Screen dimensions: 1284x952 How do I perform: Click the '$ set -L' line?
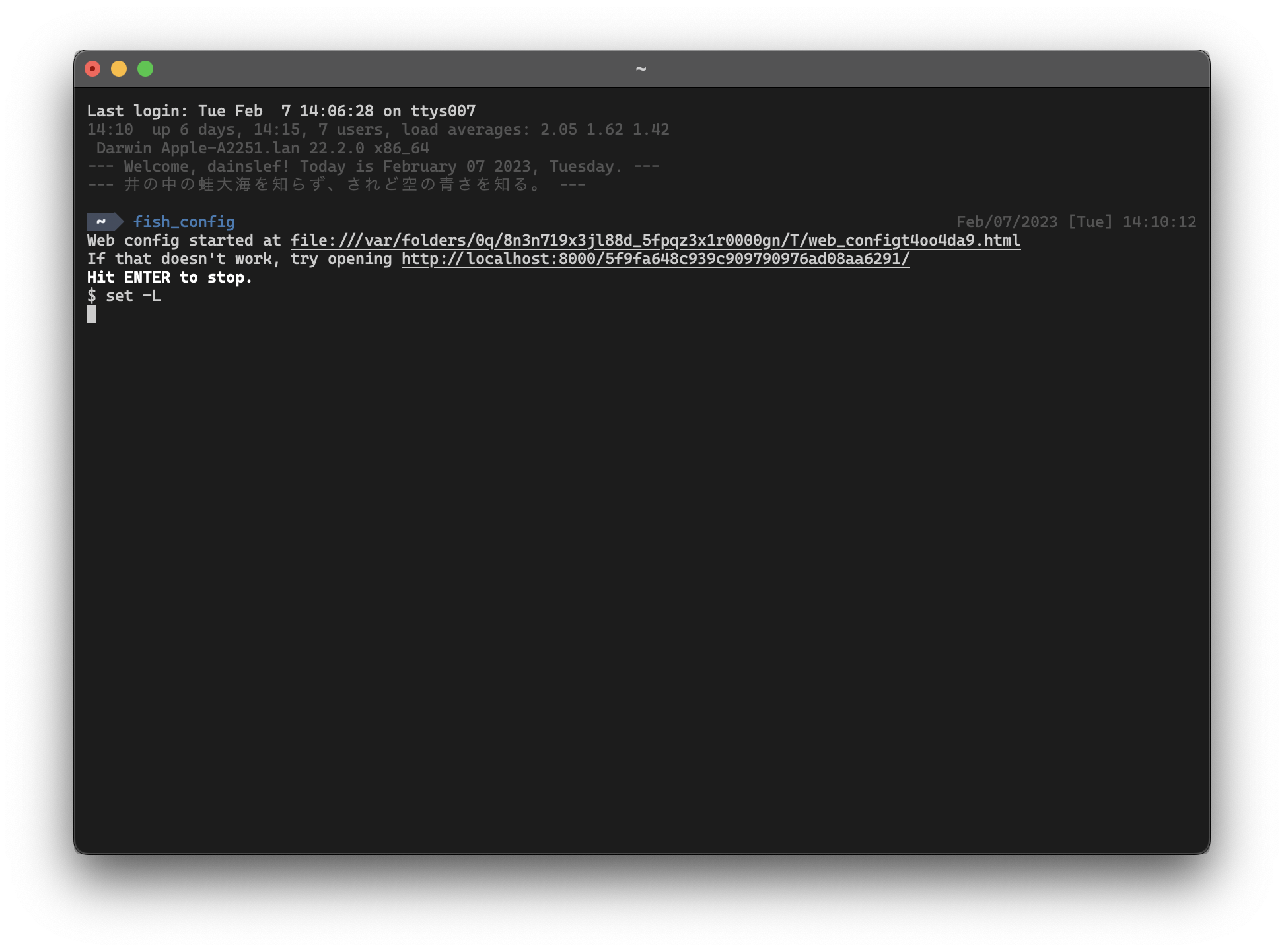point(124,296)
